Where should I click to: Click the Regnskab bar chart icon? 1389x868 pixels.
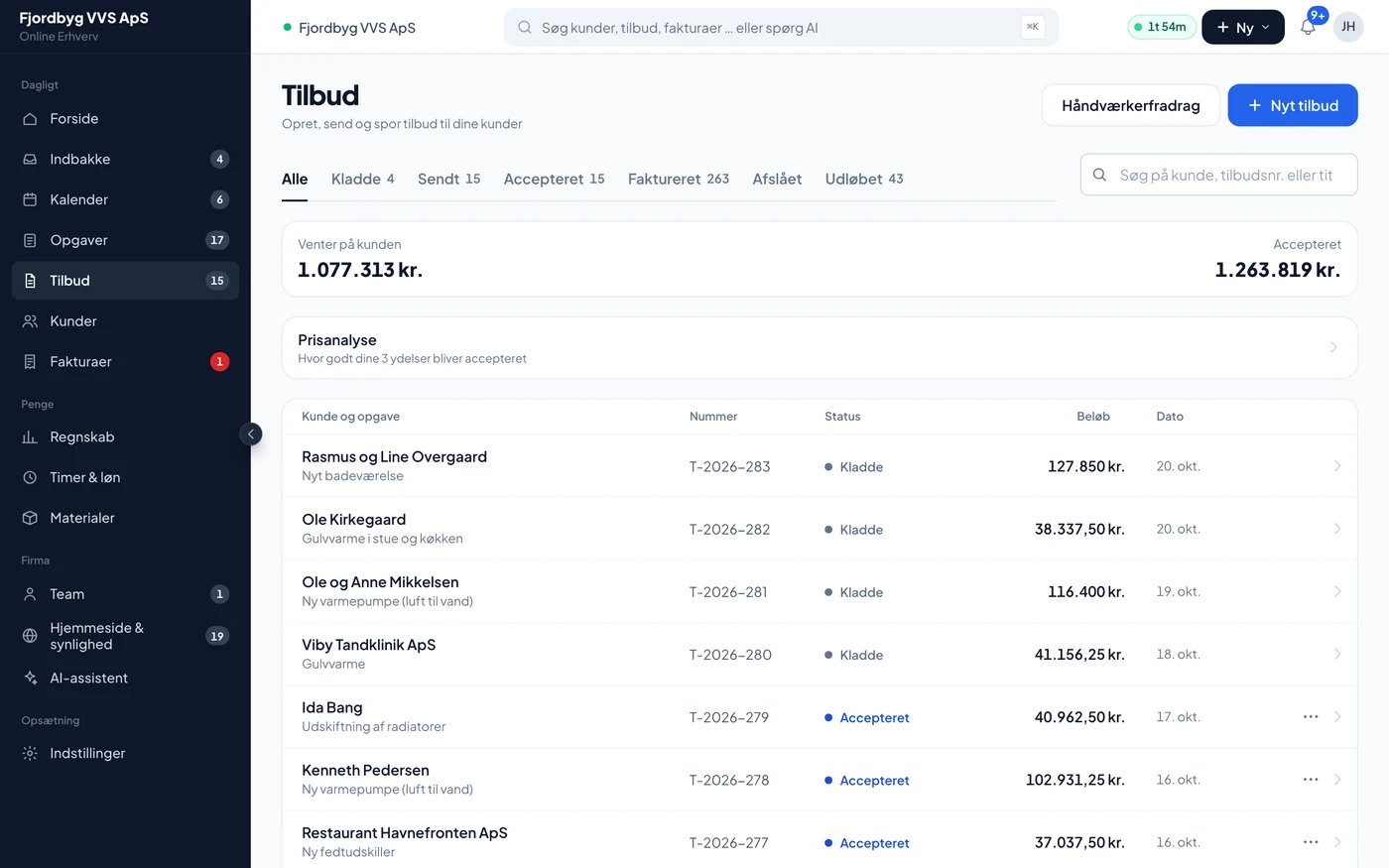click(30, 437)
